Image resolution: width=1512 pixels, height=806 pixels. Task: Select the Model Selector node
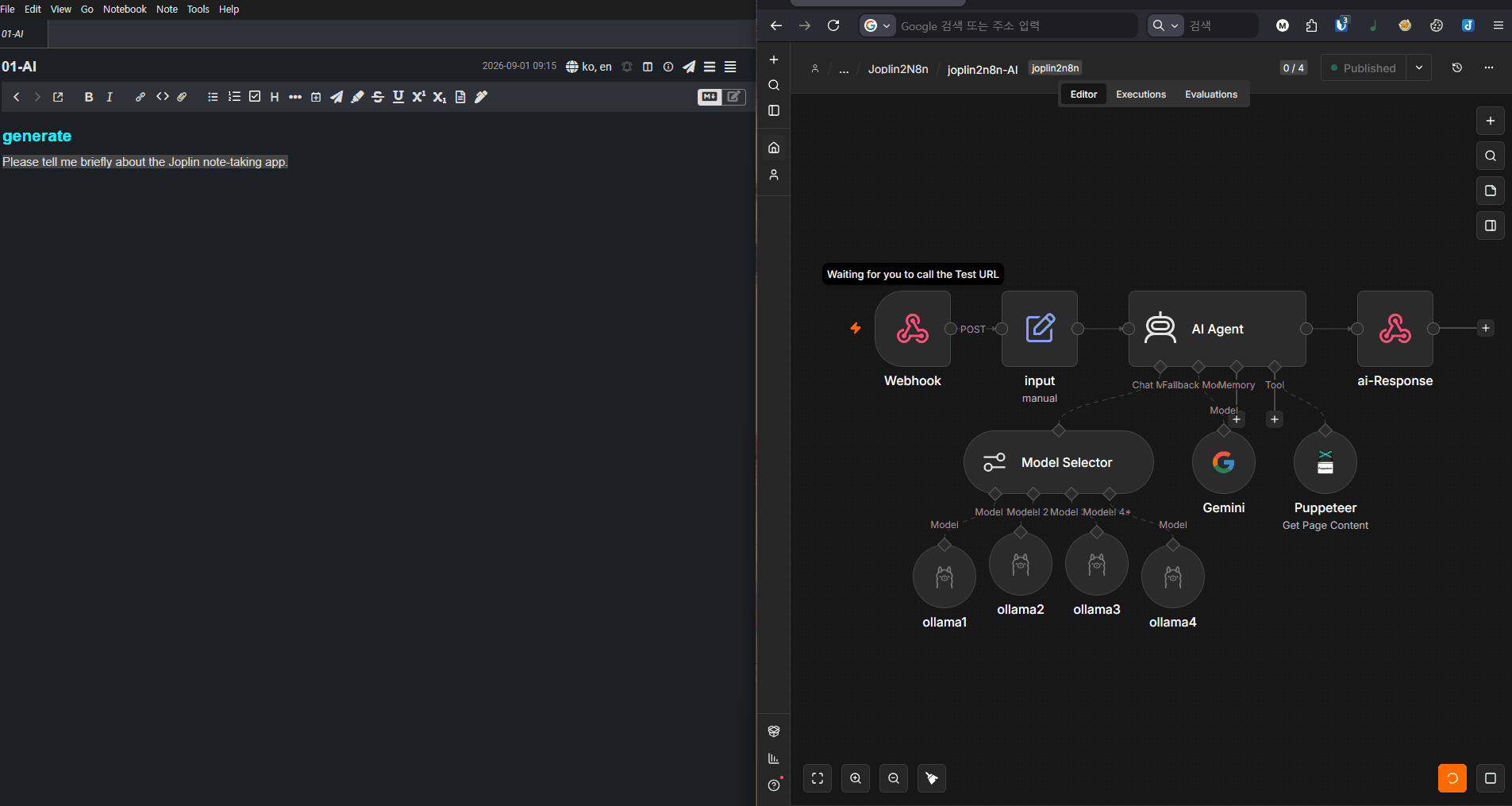tap(1059, 462)
